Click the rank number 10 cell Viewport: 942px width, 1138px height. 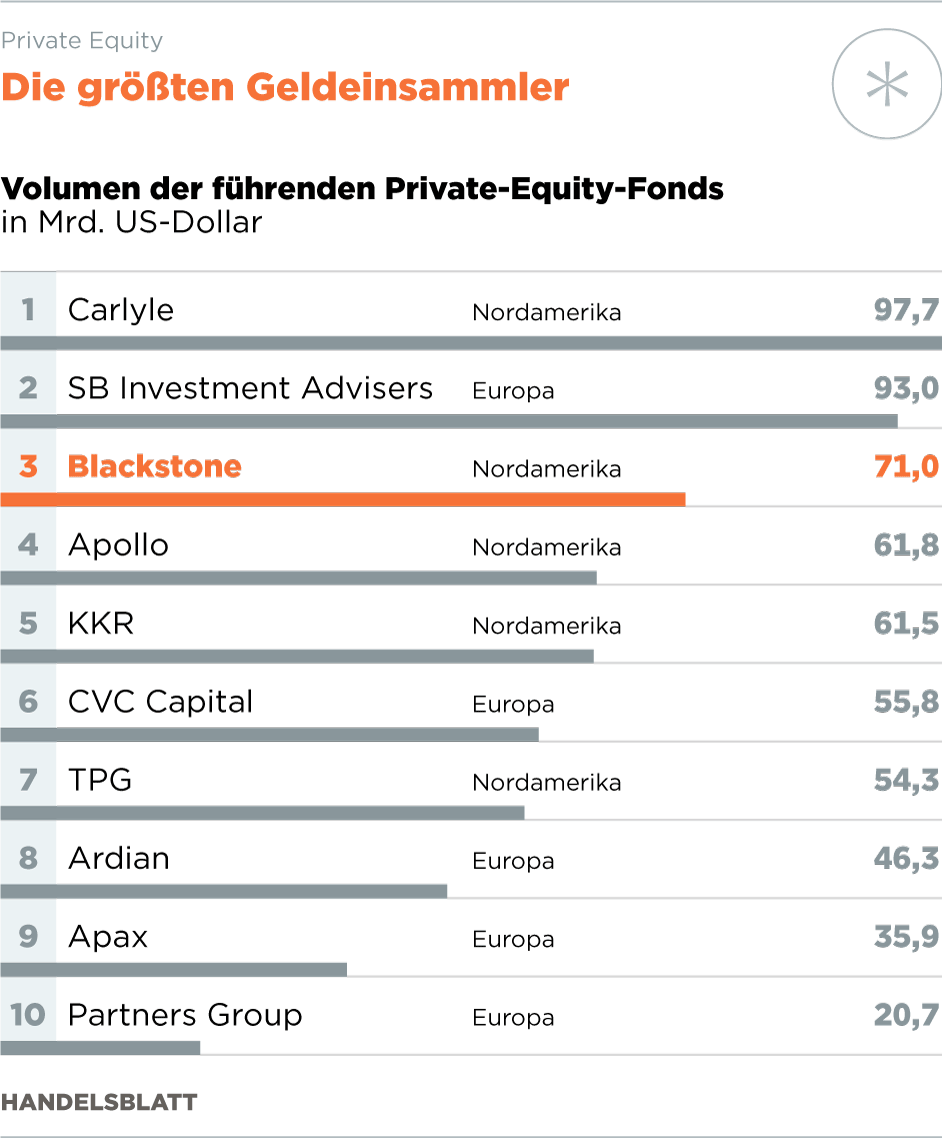coord(28,1015)
